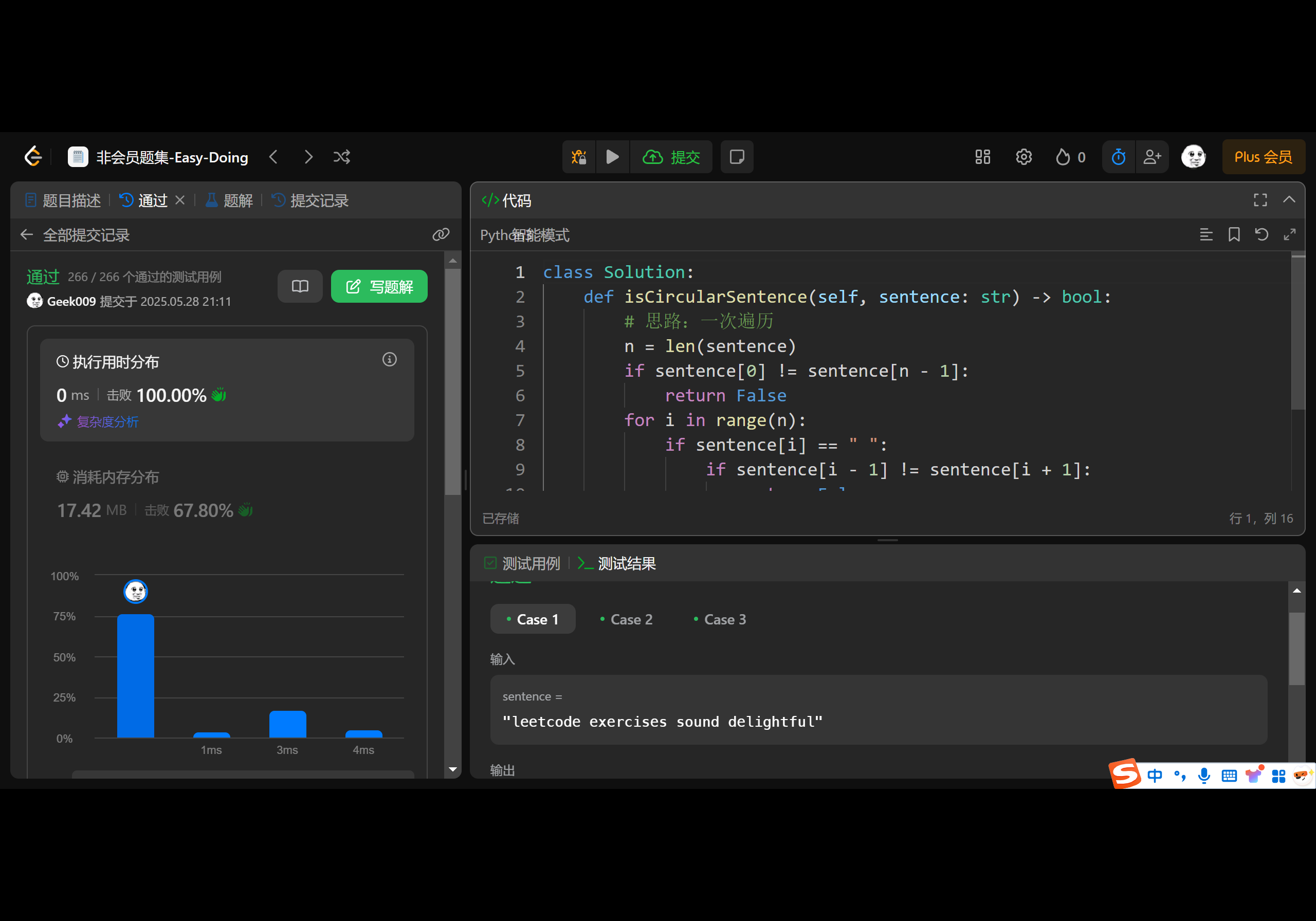This screenshot has width=1316, height=921.
Task: Shuffle to a random problem
Action: point(342,157)
